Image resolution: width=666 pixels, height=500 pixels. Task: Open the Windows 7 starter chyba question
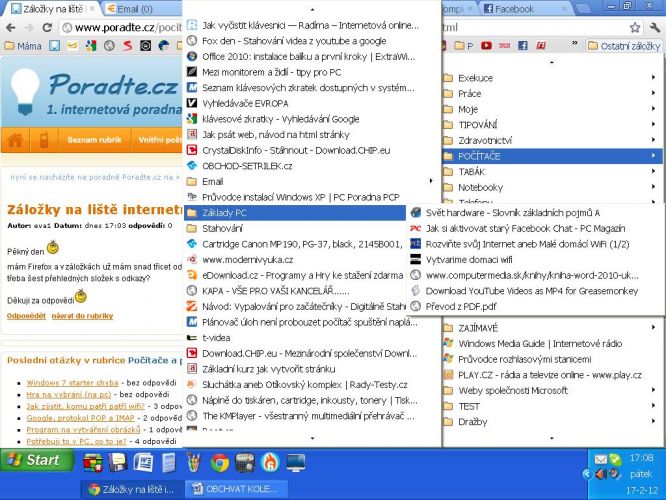click(x=72, y=383)
